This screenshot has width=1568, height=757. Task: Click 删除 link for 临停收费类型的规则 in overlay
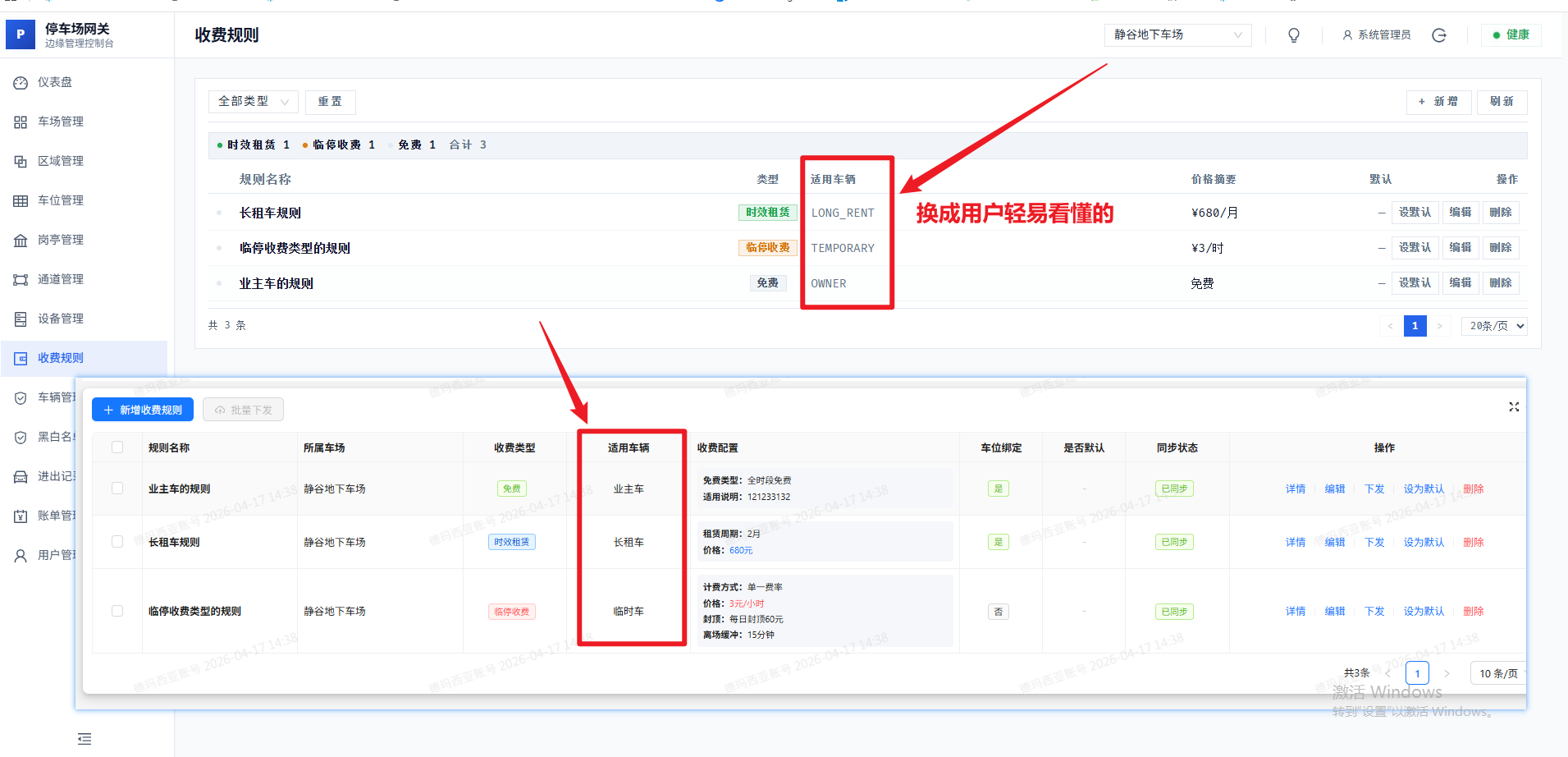(1473, 612)
